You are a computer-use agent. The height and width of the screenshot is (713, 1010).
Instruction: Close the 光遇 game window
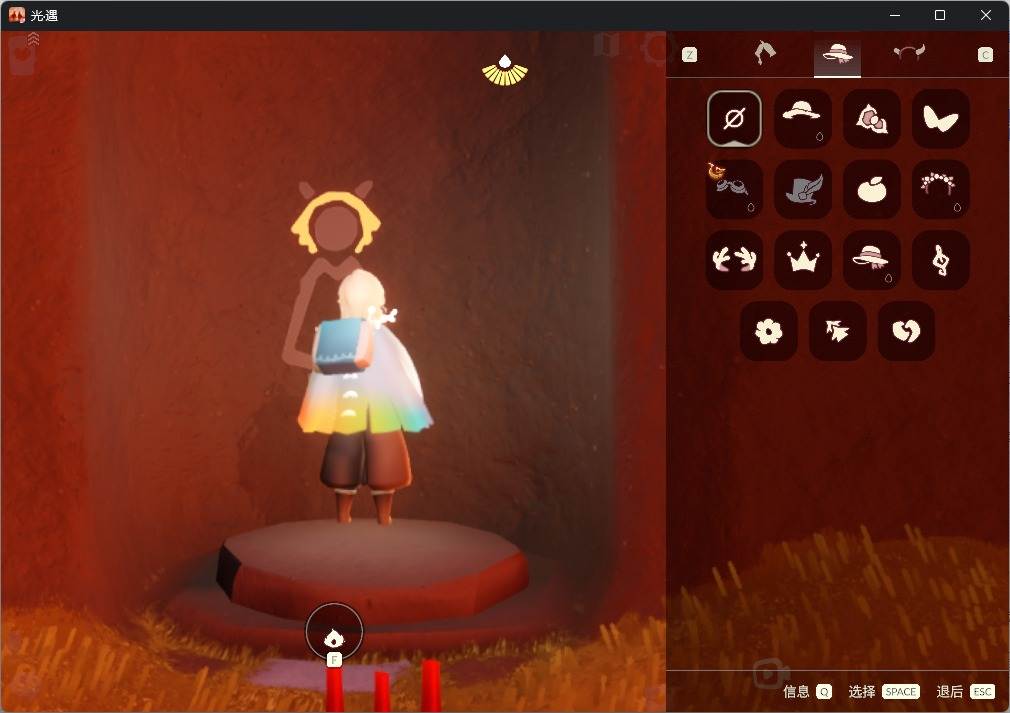click(x=986, y=15)
